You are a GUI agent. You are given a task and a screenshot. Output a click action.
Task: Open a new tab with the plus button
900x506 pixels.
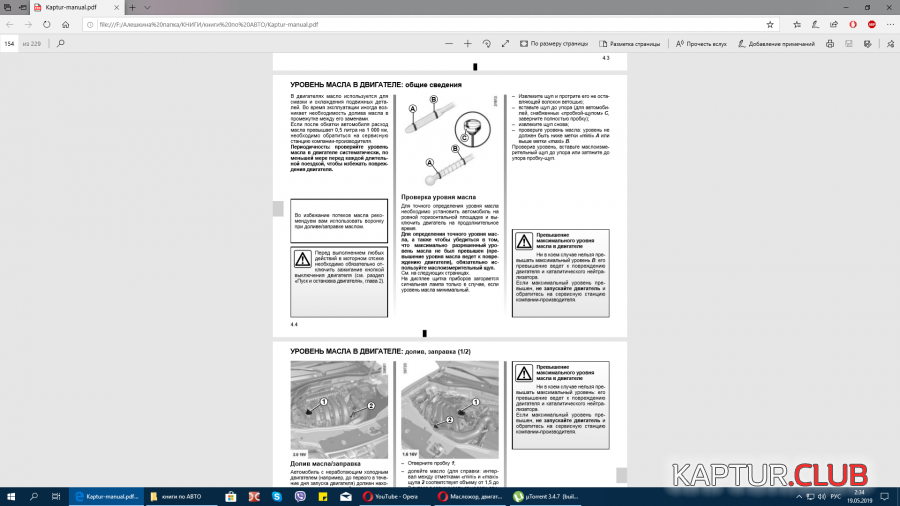tap(133, 7)
